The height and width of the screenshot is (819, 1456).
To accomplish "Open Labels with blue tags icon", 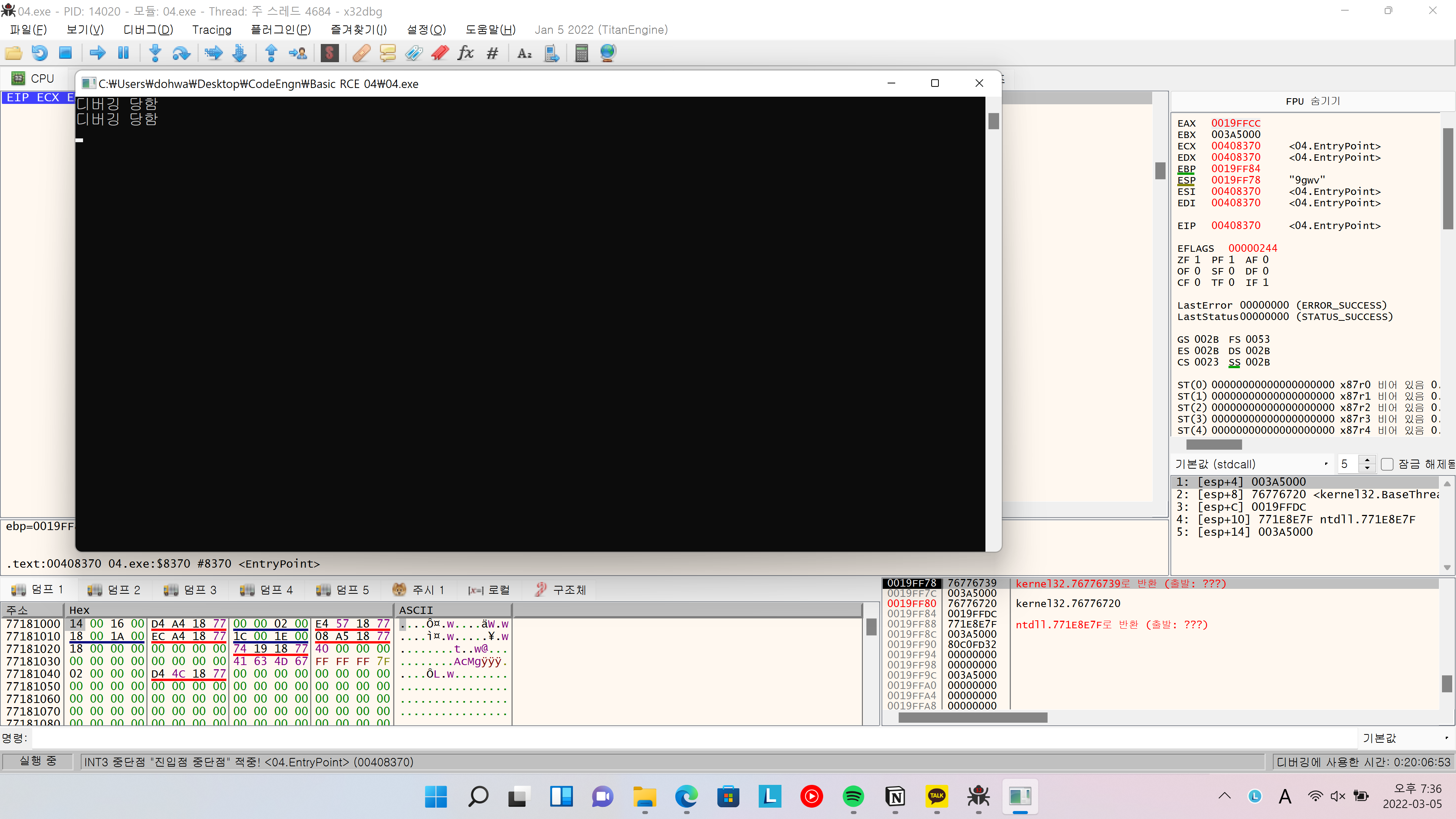I will [414, 53].
